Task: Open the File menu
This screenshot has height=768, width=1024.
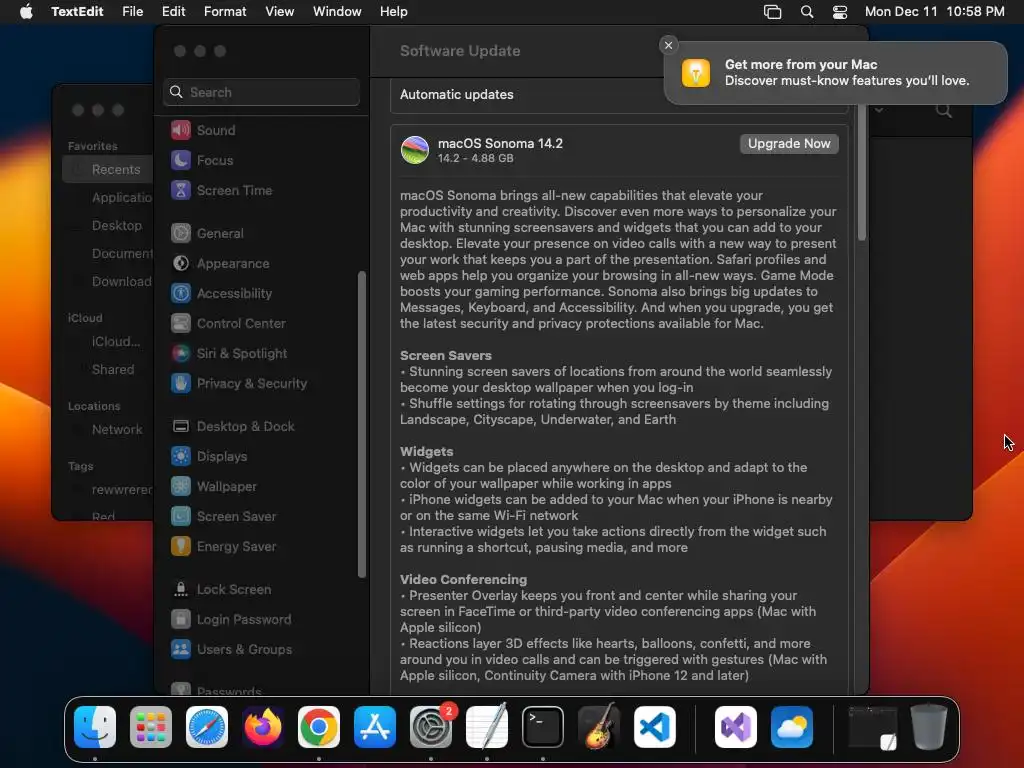Action: click(x=133, y=12)
